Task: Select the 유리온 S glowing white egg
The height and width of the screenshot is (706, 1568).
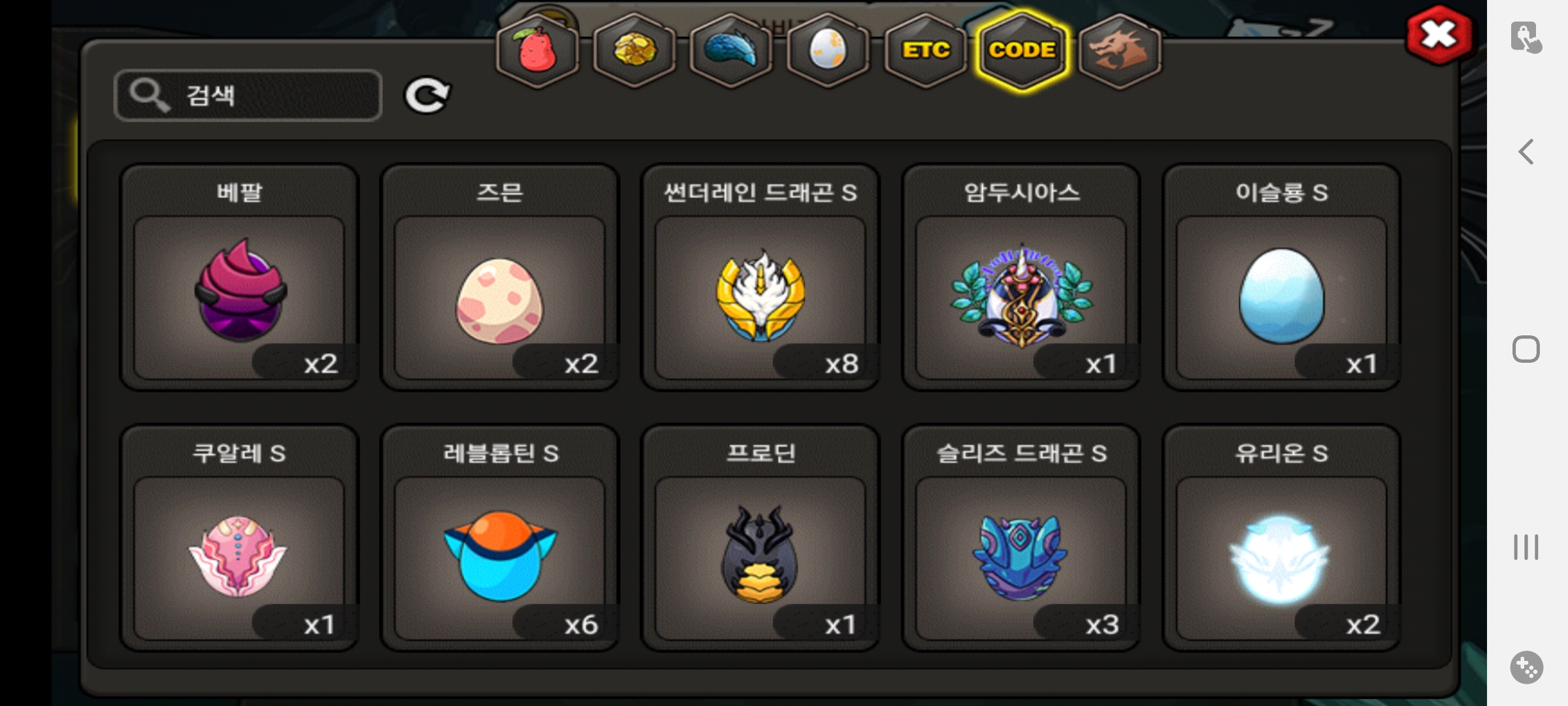Action: click(x=1282, y=538)
